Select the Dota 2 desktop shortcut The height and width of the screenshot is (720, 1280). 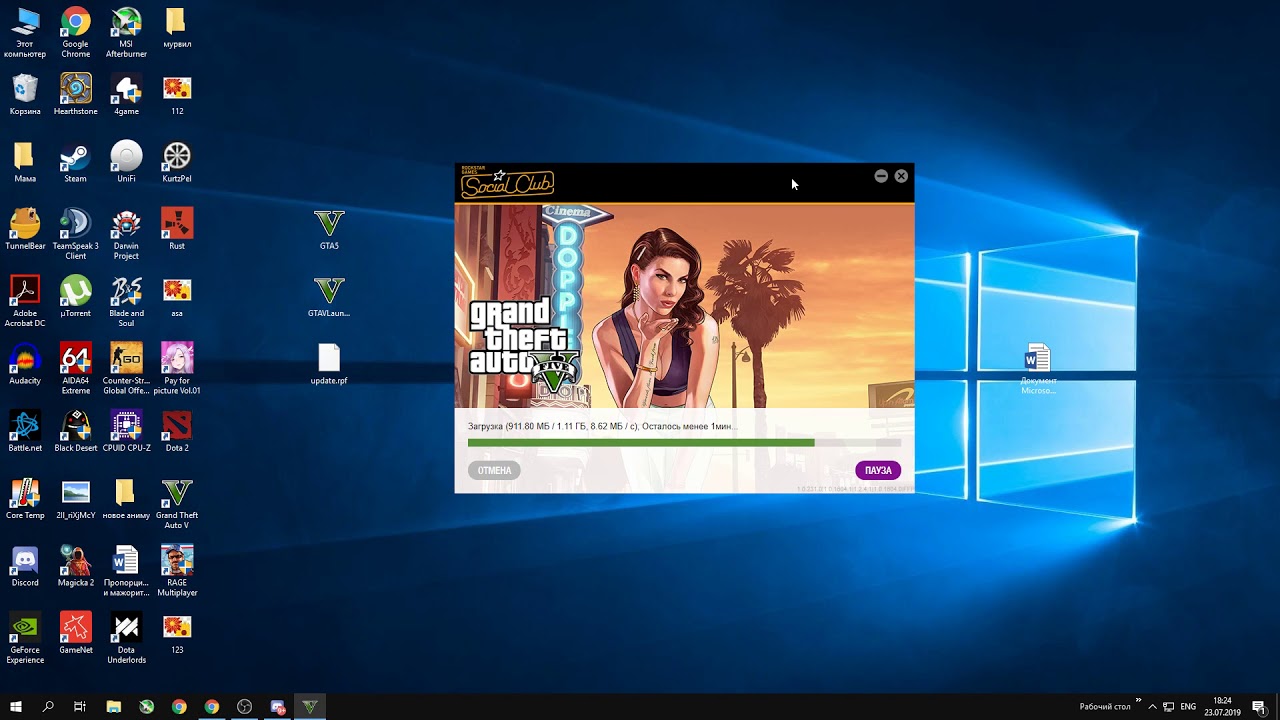pyautogui.click(x=177, y=431)
